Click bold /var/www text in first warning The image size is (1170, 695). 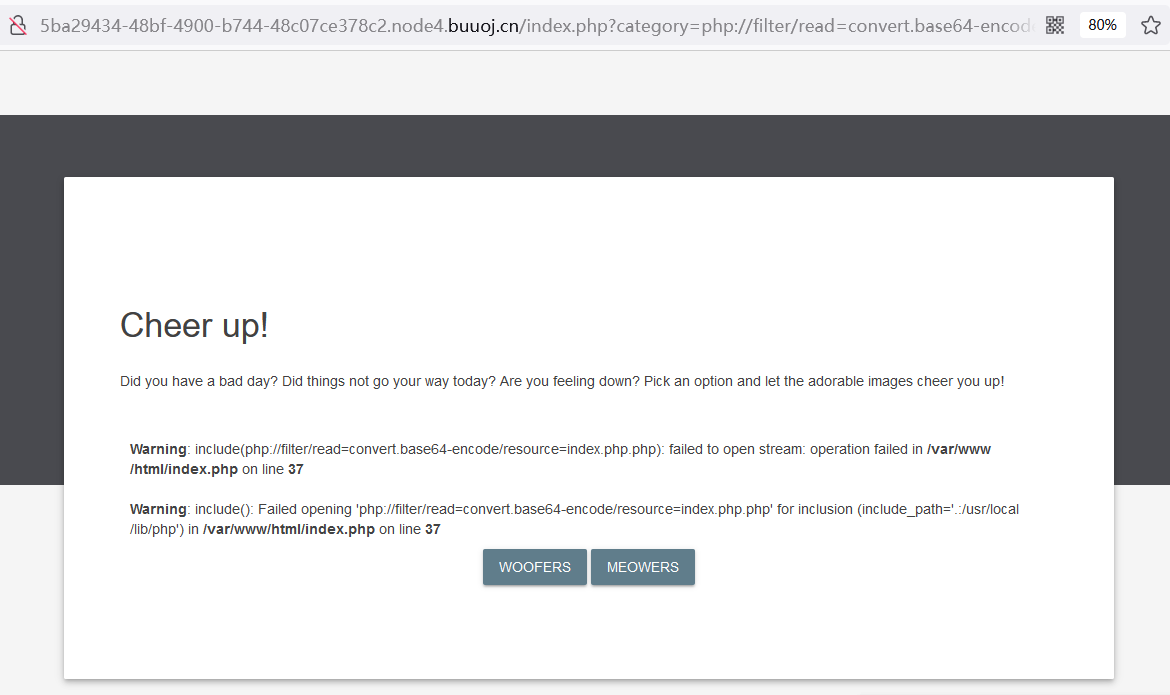[958, 449]
